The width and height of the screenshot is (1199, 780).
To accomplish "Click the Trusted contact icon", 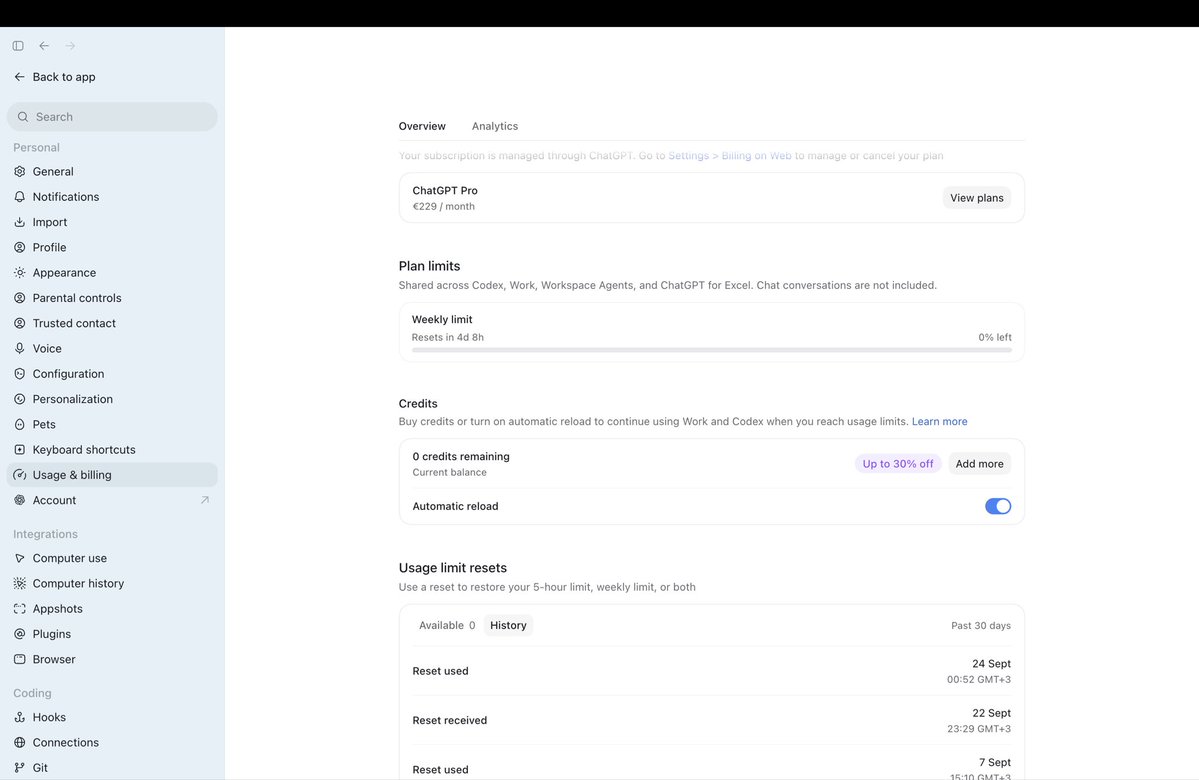I will (x=20, y=323).
